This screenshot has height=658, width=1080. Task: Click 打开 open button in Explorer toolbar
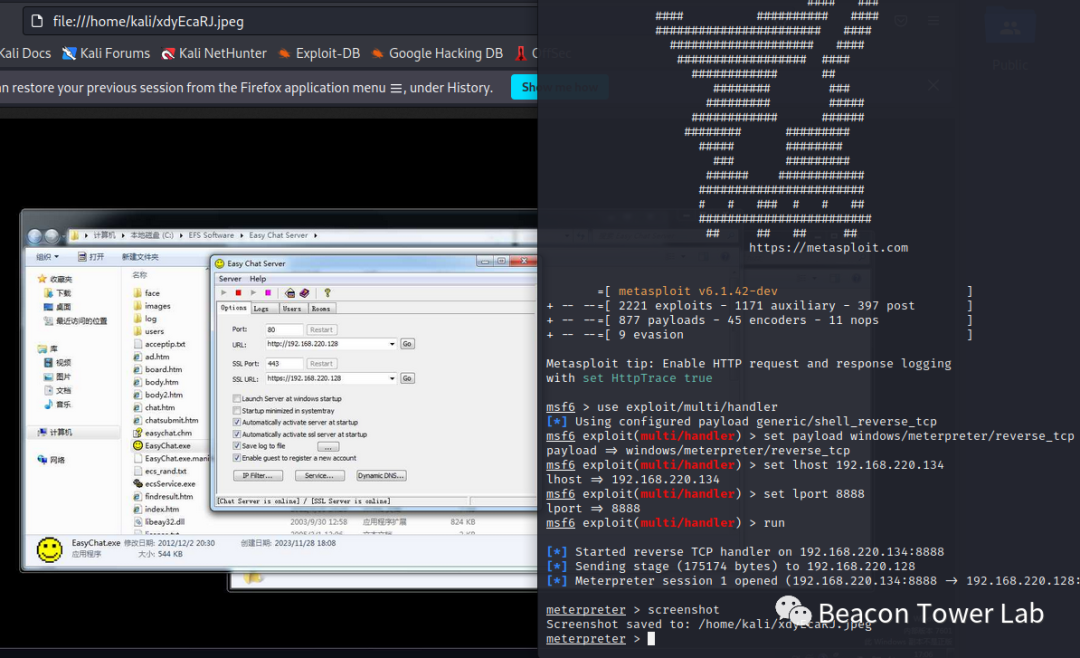click(x=91, y=257)
